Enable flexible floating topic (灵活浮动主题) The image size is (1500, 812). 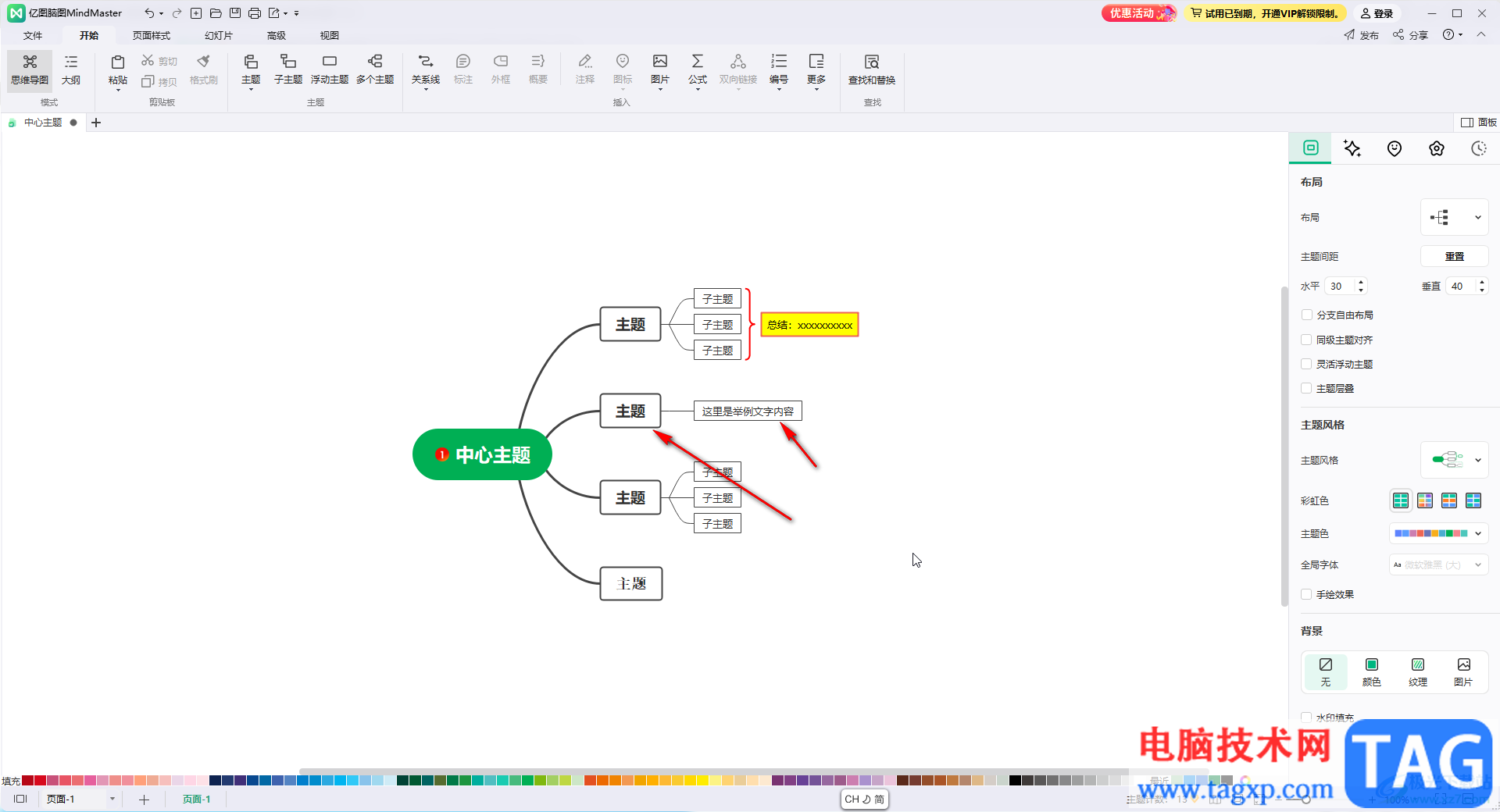(x=1306, y=364)
